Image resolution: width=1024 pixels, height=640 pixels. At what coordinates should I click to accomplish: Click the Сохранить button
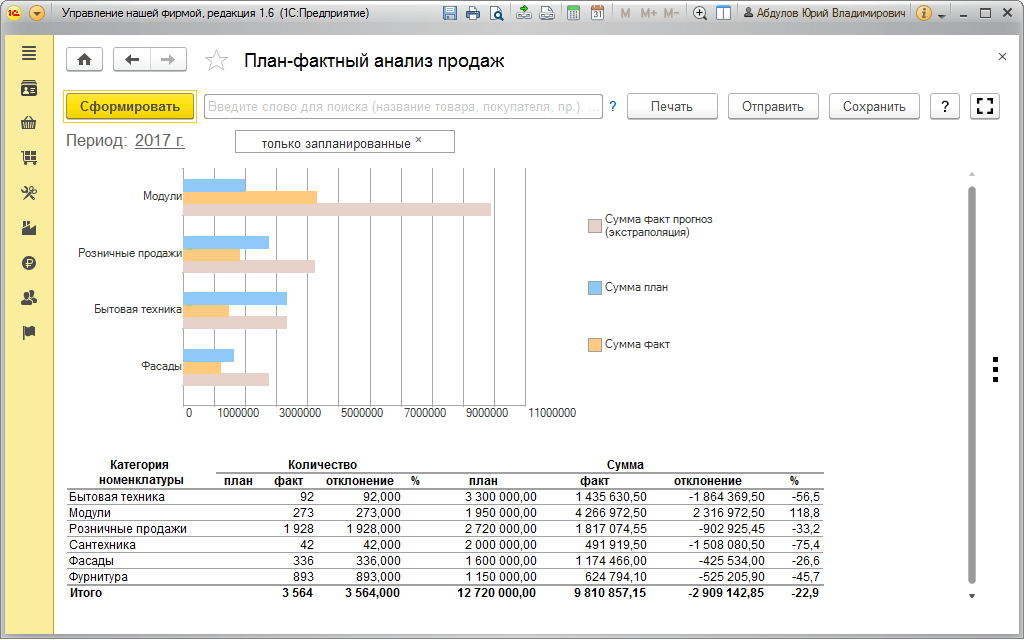click(874, 106)
